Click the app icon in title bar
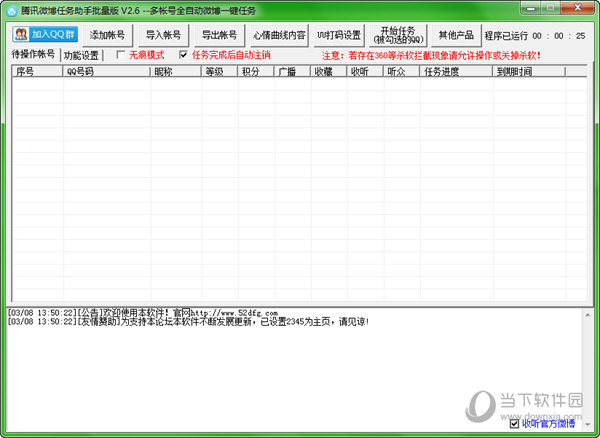 point(11,11)
